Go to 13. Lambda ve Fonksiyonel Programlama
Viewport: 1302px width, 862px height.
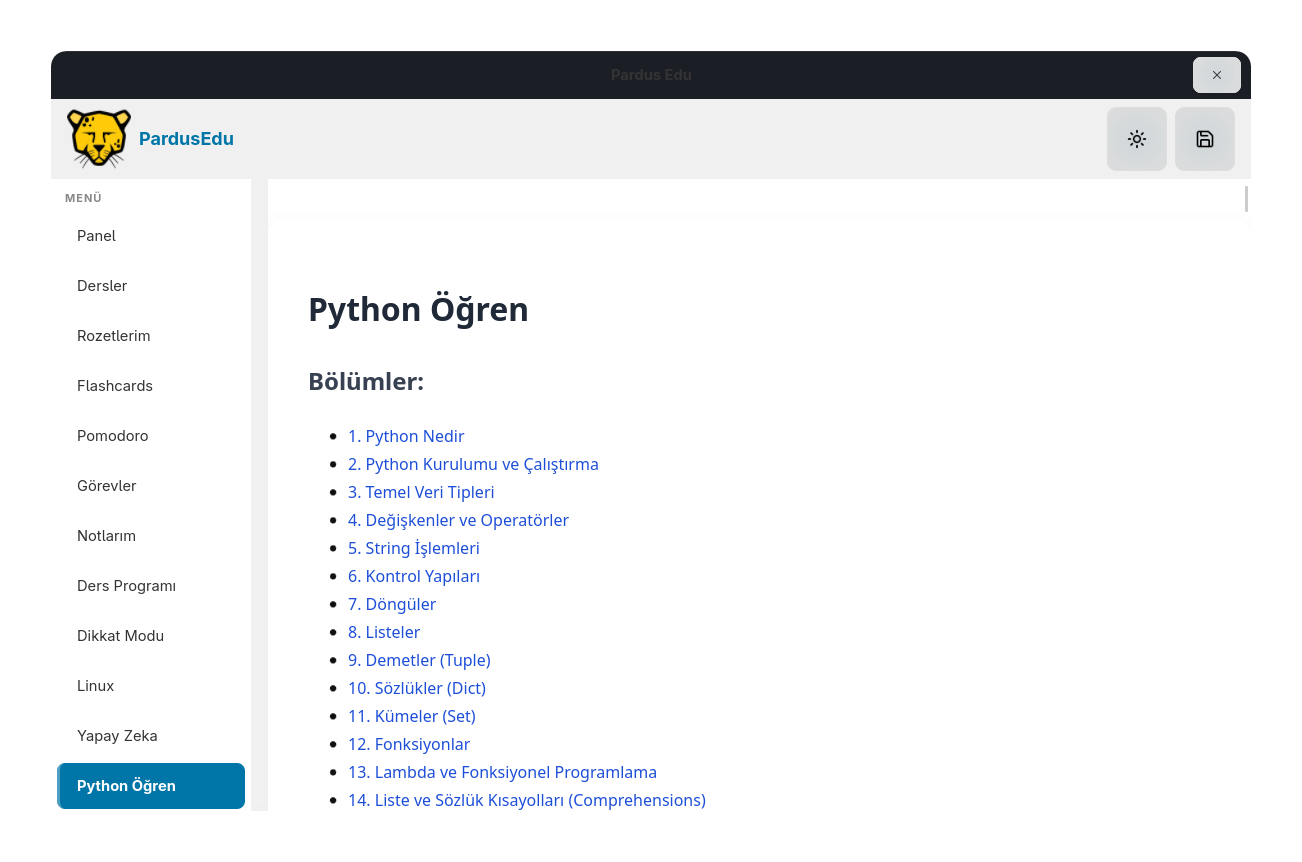click(502, 772)
